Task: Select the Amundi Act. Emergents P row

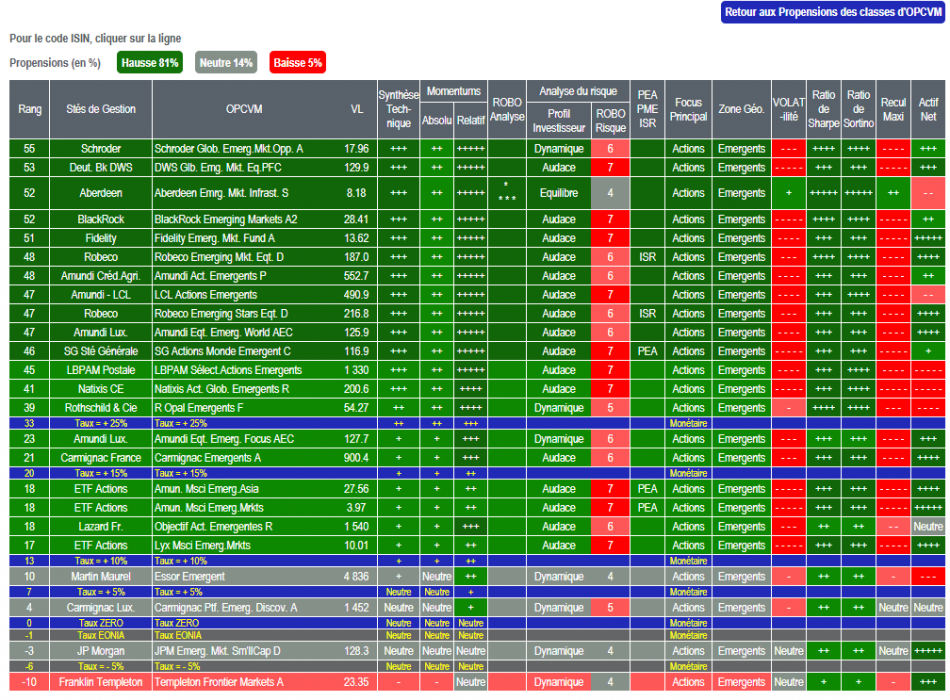Action: pos(477,276)
